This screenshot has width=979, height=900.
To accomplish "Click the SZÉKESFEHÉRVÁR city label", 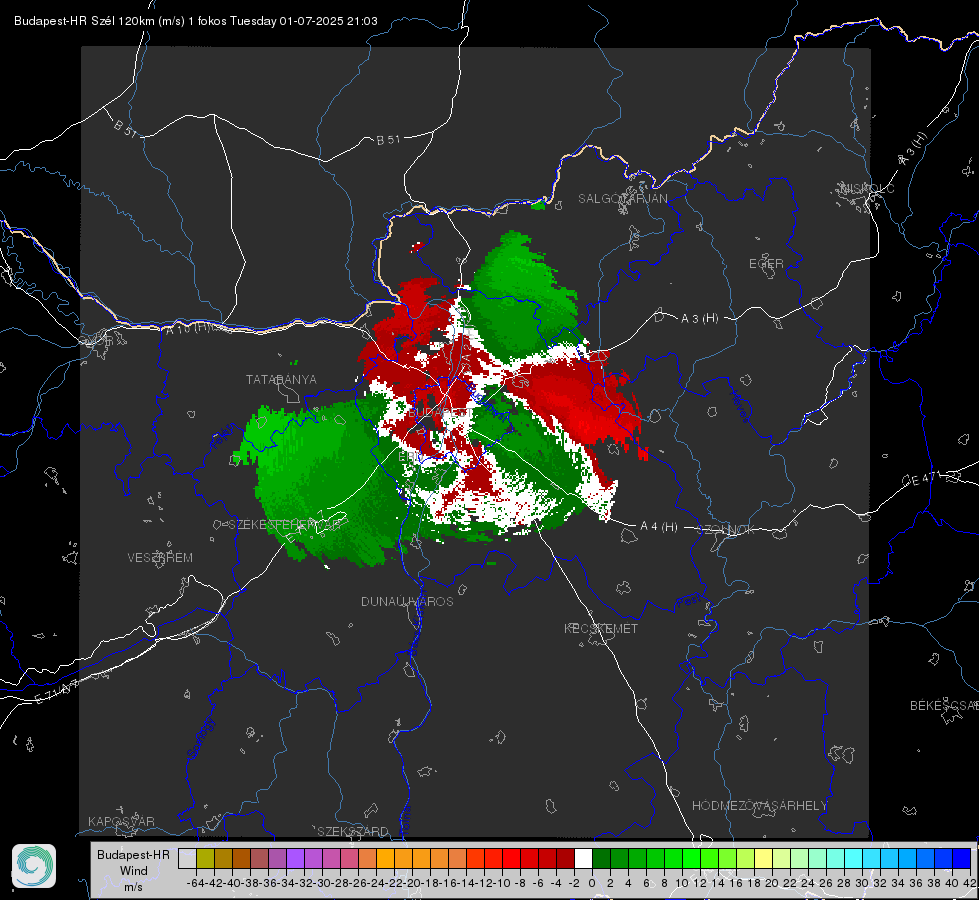I will (x=284, y=524).
